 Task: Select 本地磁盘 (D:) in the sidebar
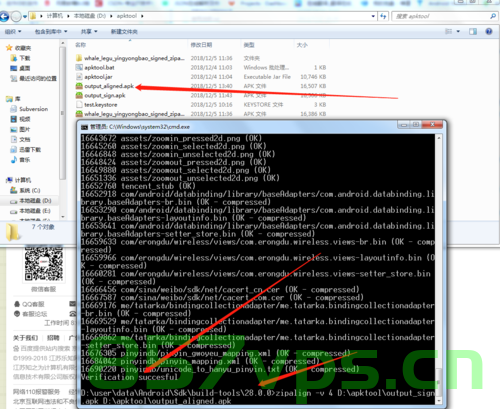click(x=31, y=201)
